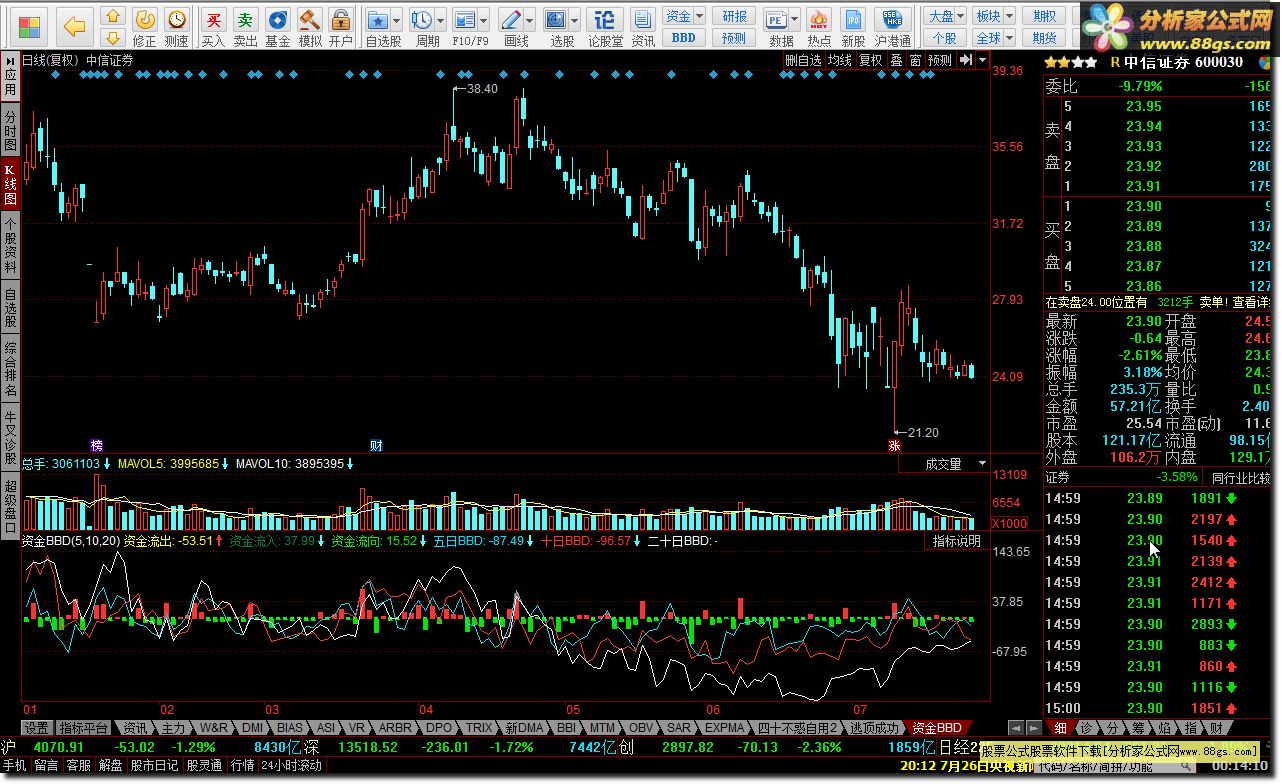
Task: Select the 画线 drawing pen tool
Action: tap(510, 20)
